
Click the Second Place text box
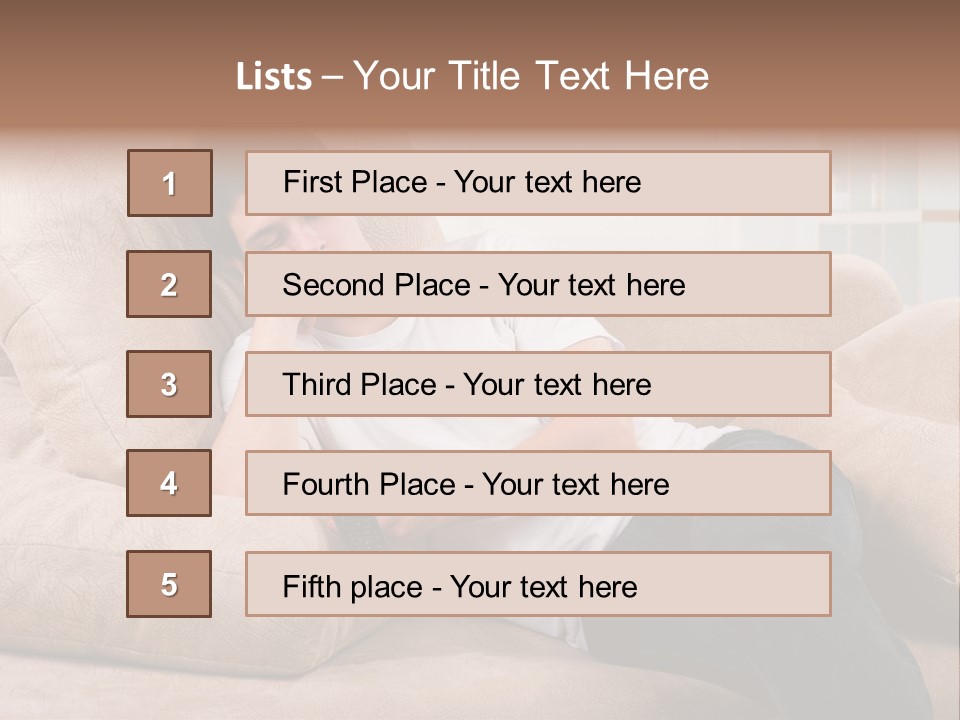click(x=538, y=284)
